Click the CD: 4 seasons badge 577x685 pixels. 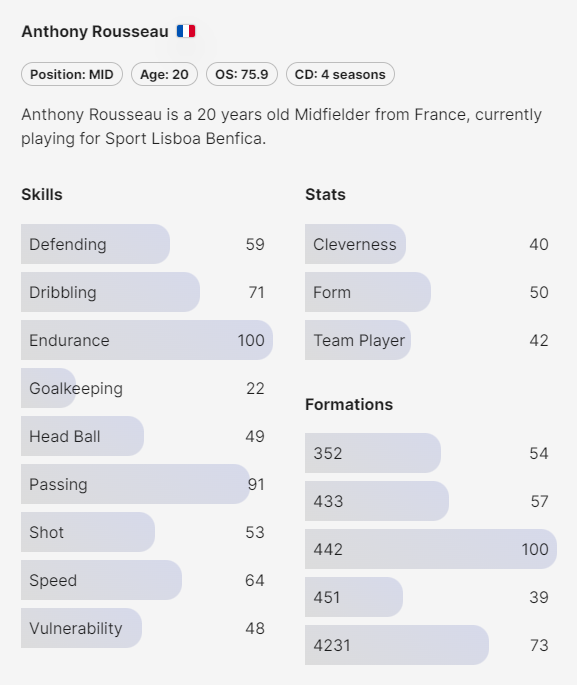(x=340, y=74)
